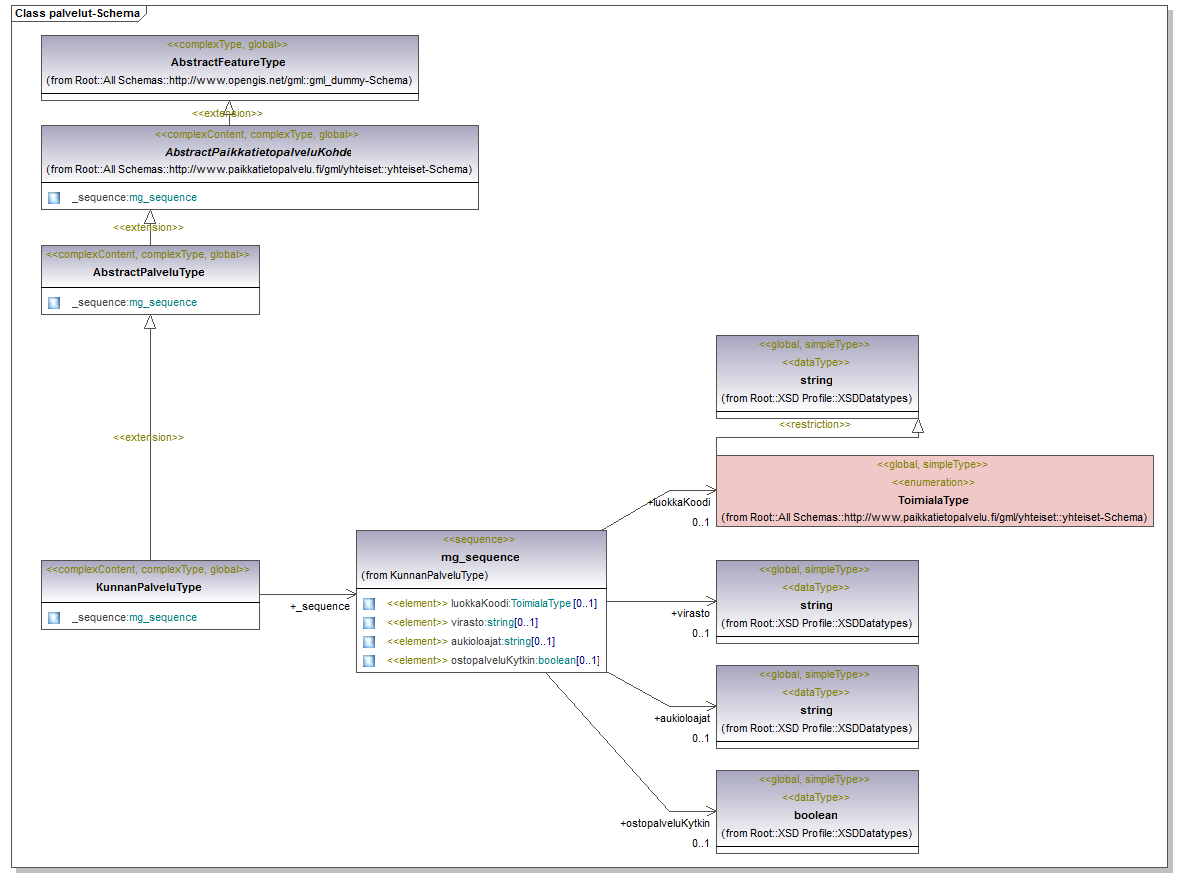This screenshot has width=1194, height=888.
Task: Click the _sequence attribute icon in AbstractPaikkatietopalveluKohde
Action: pos(54,197)
